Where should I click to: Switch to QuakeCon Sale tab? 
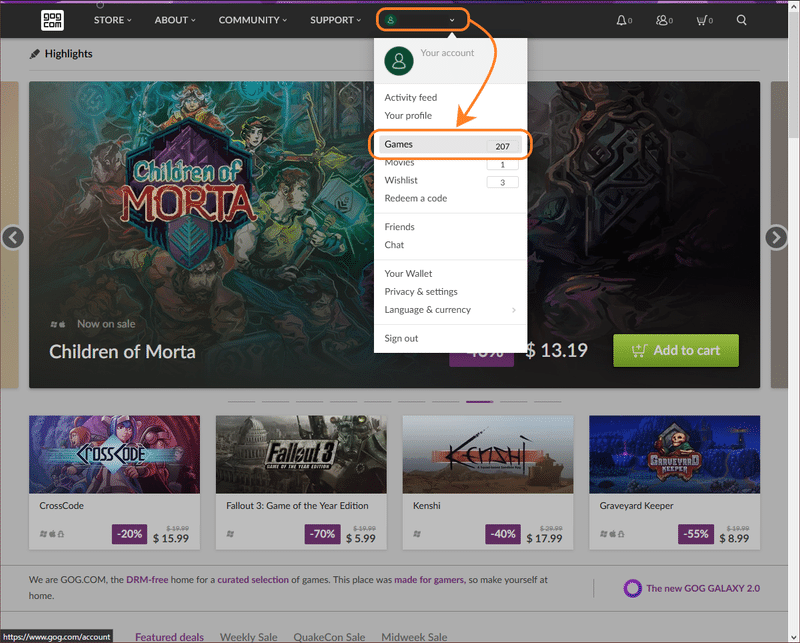[329, 636]
